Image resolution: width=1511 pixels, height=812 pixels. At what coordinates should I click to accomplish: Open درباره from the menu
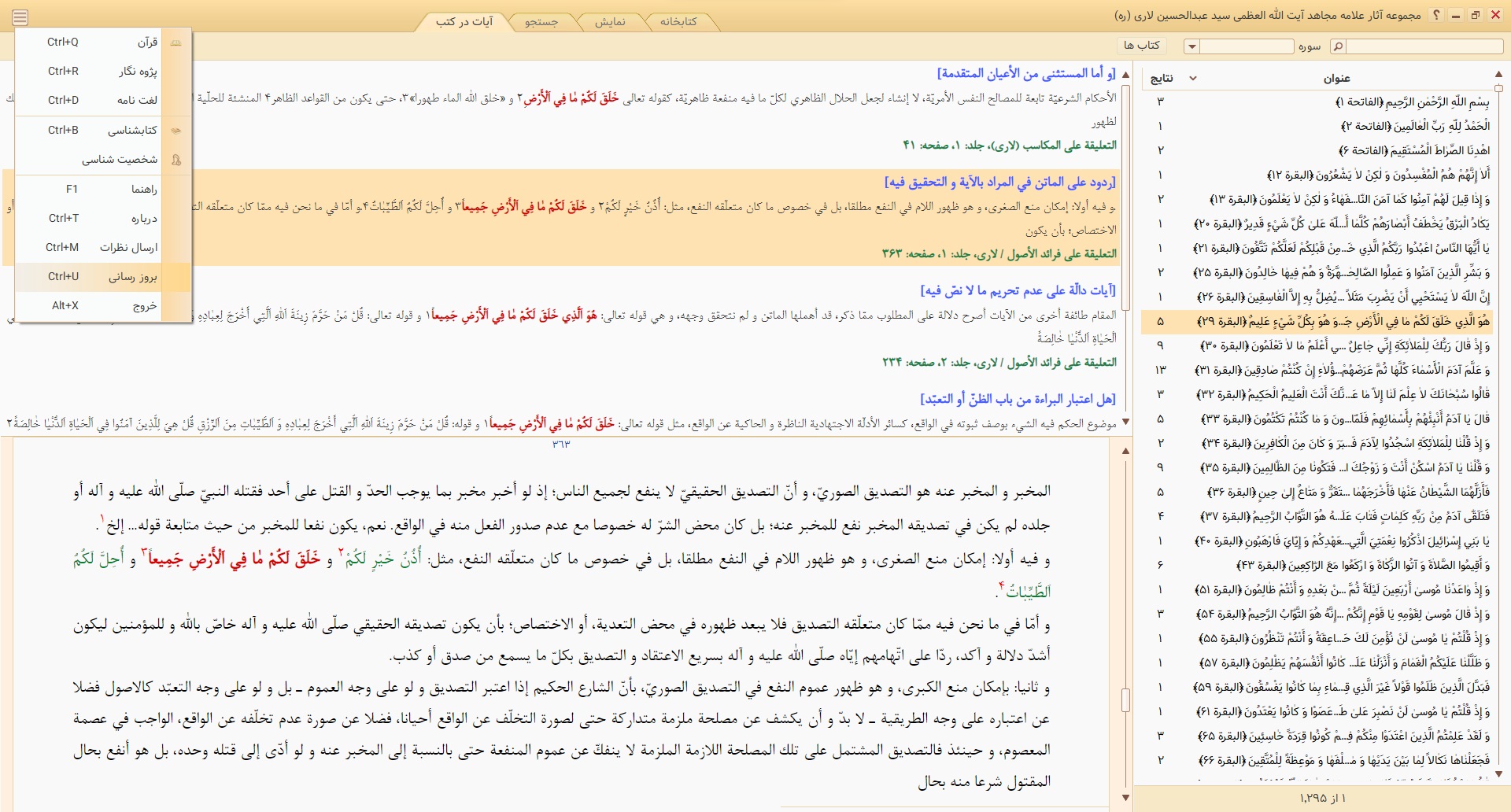pos(103,219)
